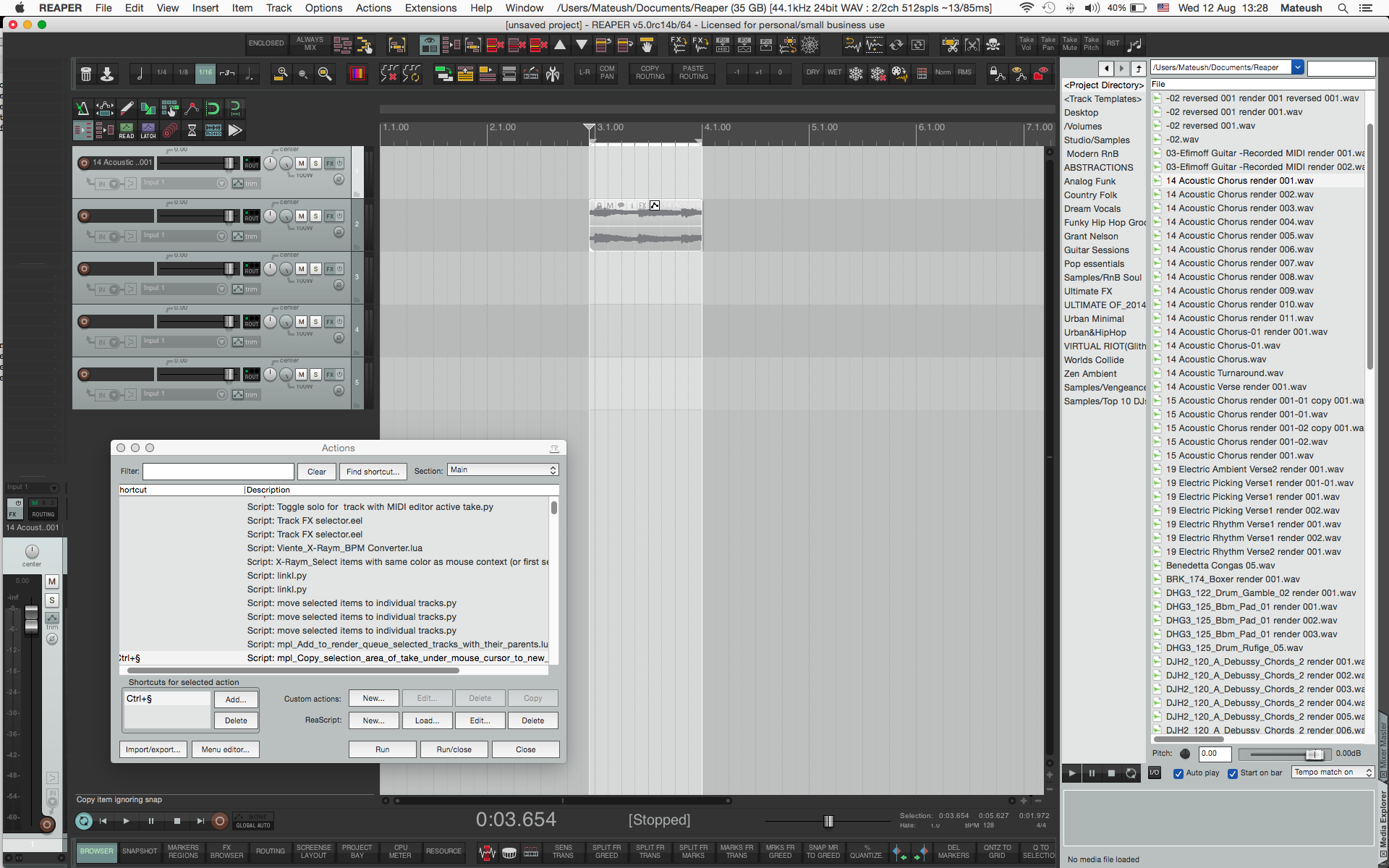
Task: Open the Extensions menu
Action: [430, 8]
